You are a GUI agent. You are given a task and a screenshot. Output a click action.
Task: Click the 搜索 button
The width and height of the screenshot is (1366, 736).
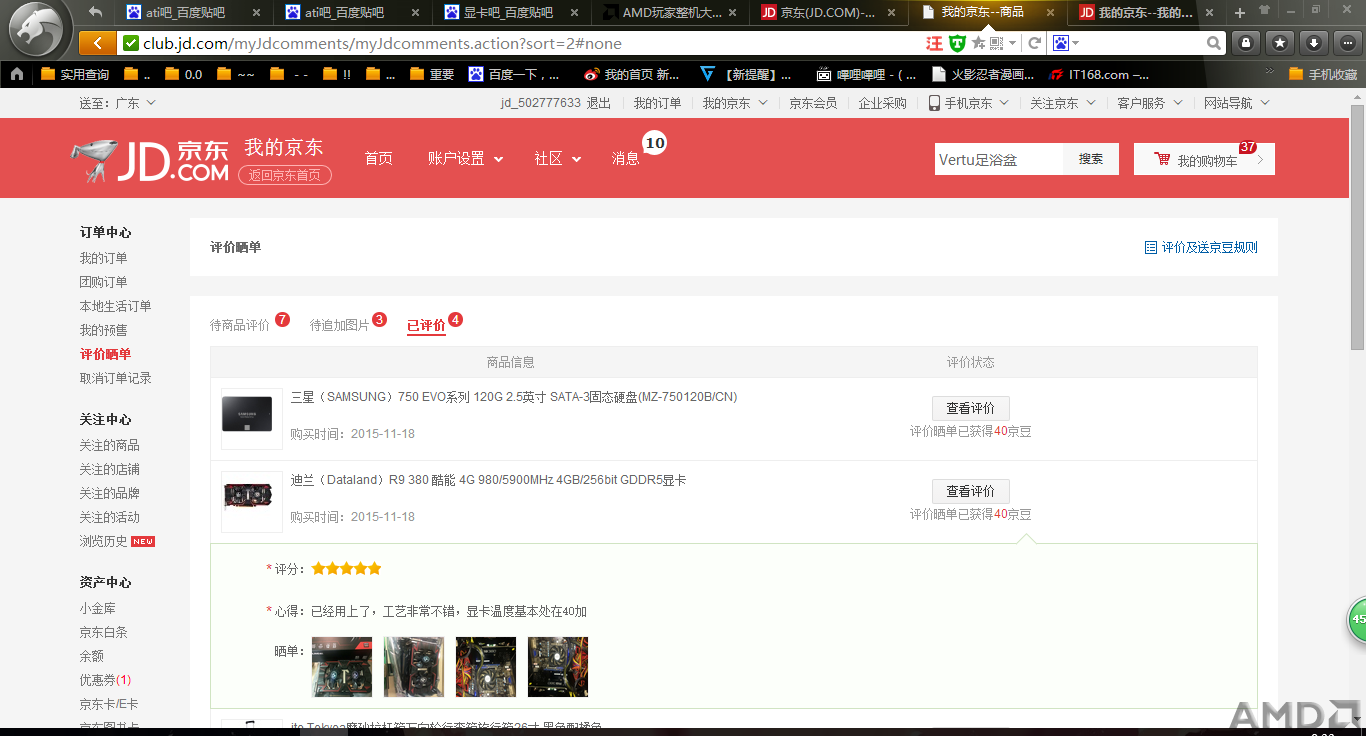pyautogui.click(x=1090, y=159)
